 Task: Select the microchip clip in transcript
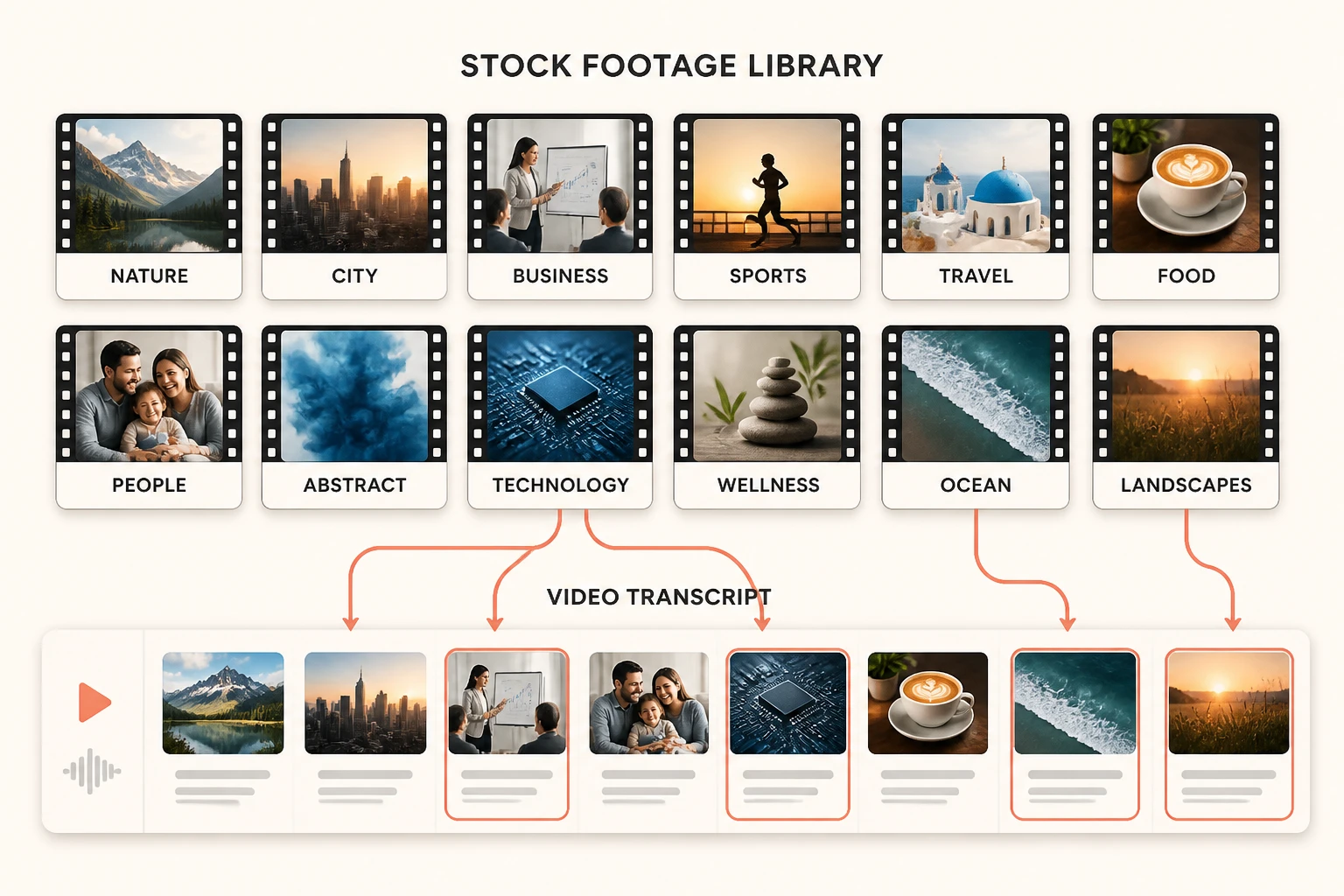coord(787,733)
